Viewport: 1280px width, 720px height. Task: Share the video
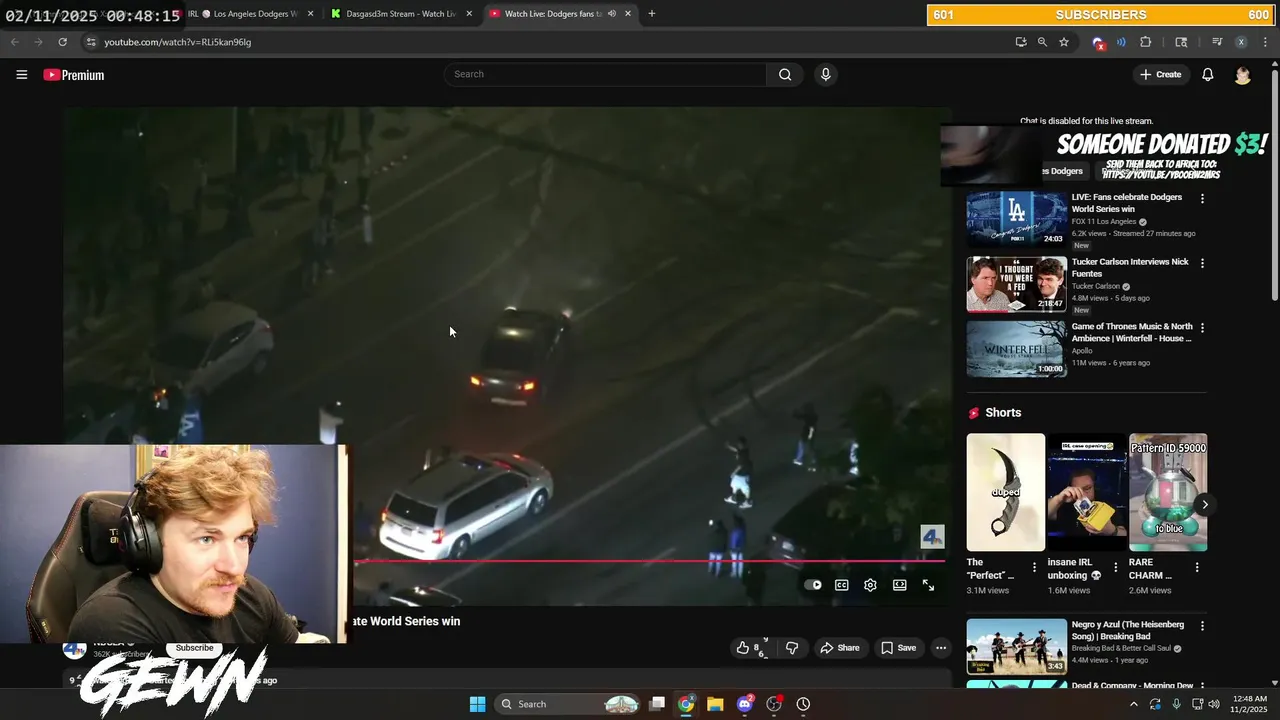click(x=840, y=648)
